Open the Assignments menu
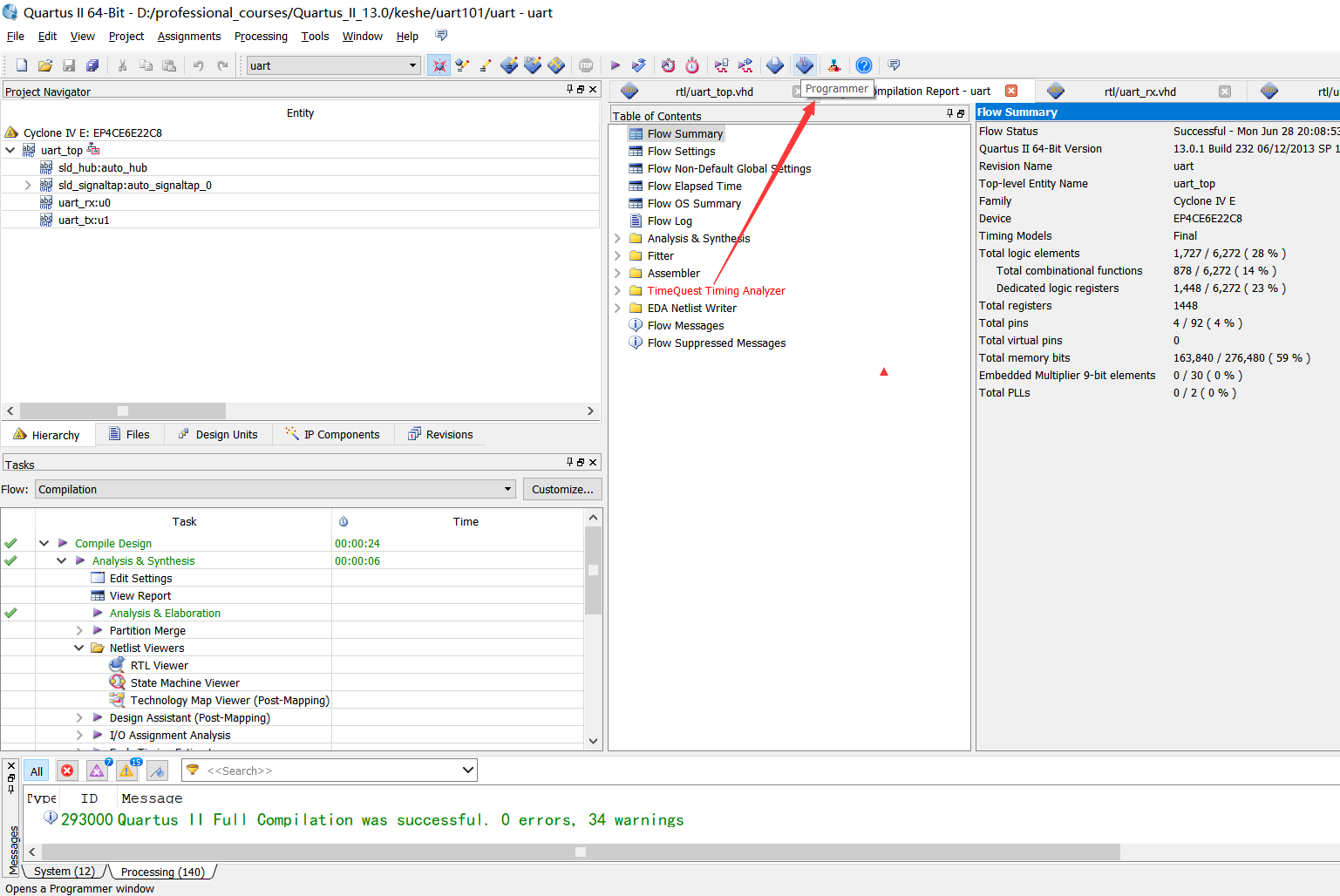The image size is (1340, 896). click(189, 36)
